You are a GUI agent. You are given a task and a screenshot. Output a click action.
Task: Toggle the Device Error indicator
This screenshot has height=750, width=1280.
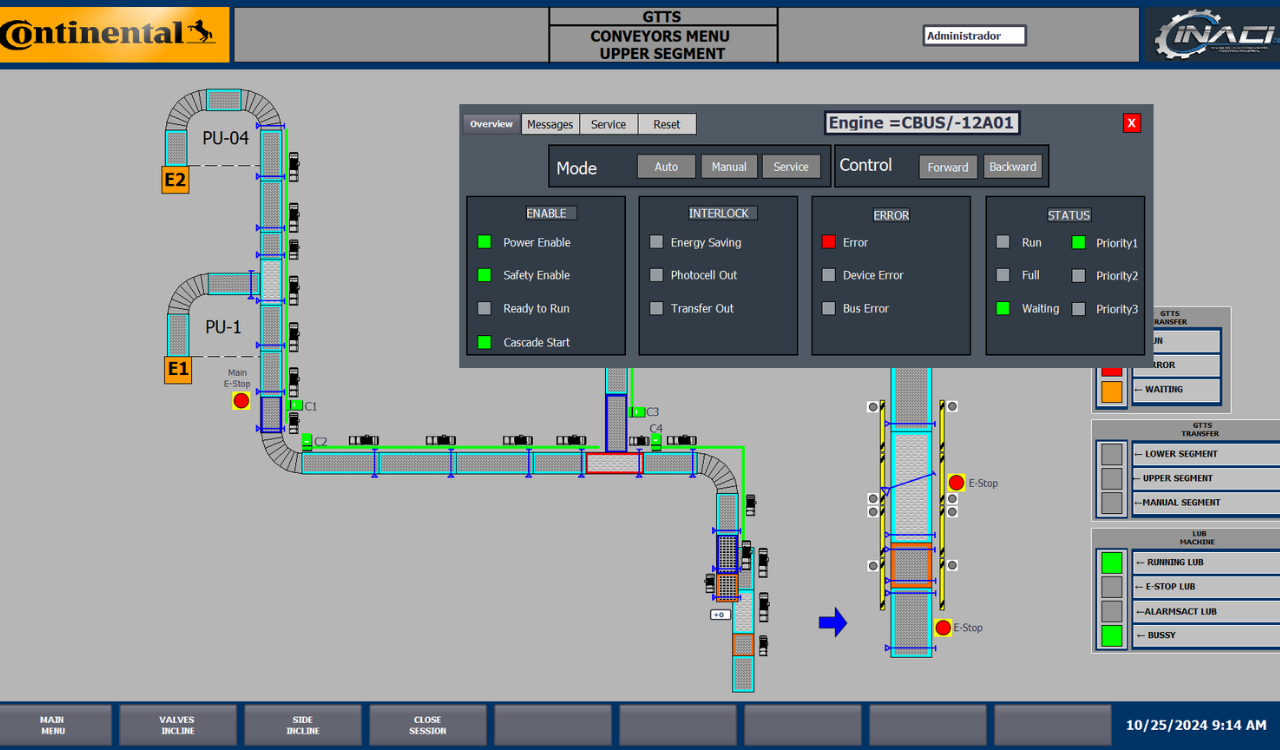coord(828,275)
